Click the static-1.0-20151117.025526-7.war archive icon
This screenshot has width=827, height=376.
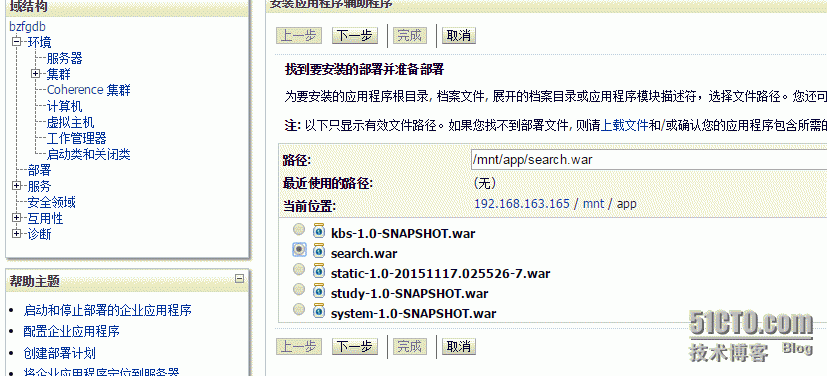pyautogui.click(x=319, y=271)
